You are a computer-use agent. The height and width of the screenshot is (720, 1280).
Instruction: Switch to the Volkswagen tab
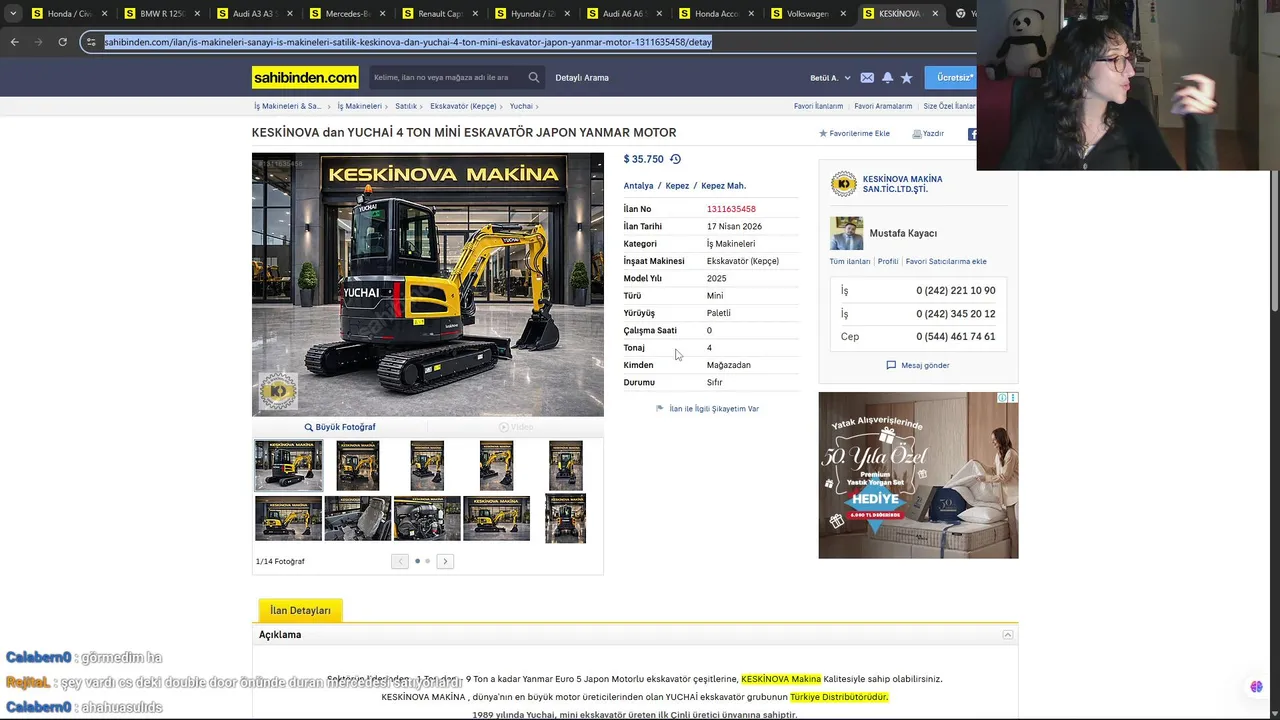(806, 14)
